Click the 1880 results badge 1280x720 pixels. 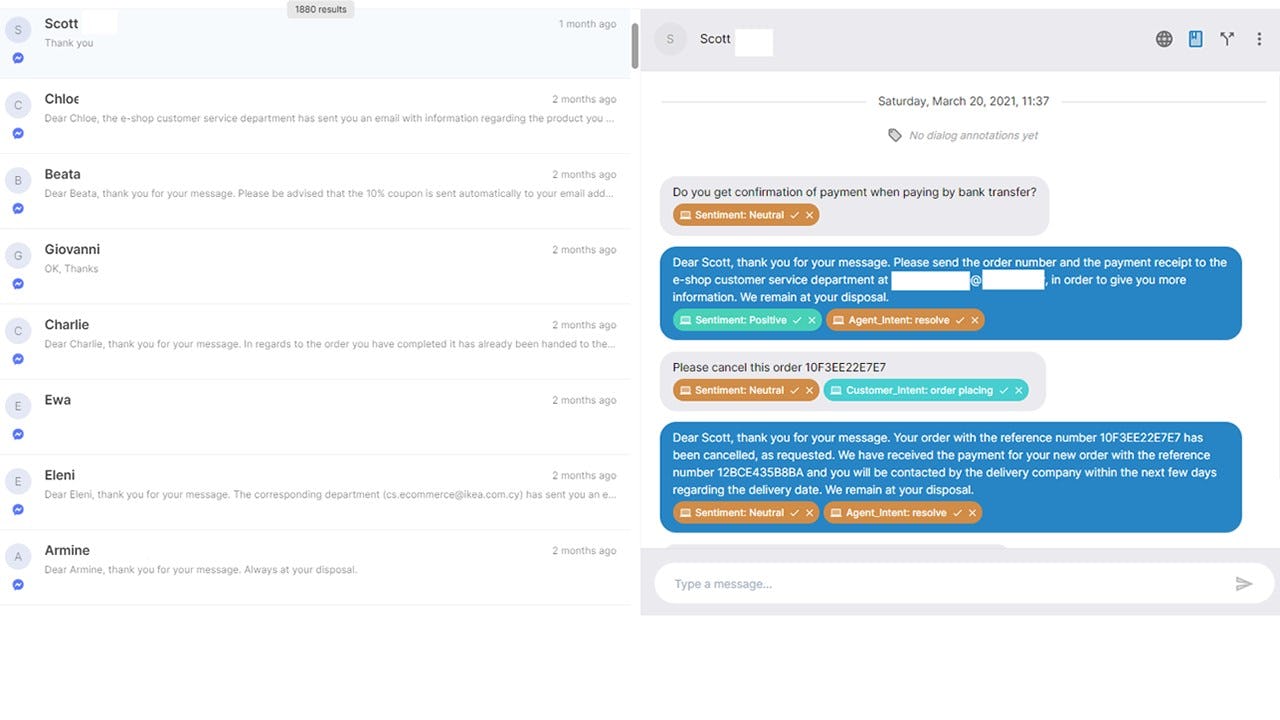[x=320, y=9]
